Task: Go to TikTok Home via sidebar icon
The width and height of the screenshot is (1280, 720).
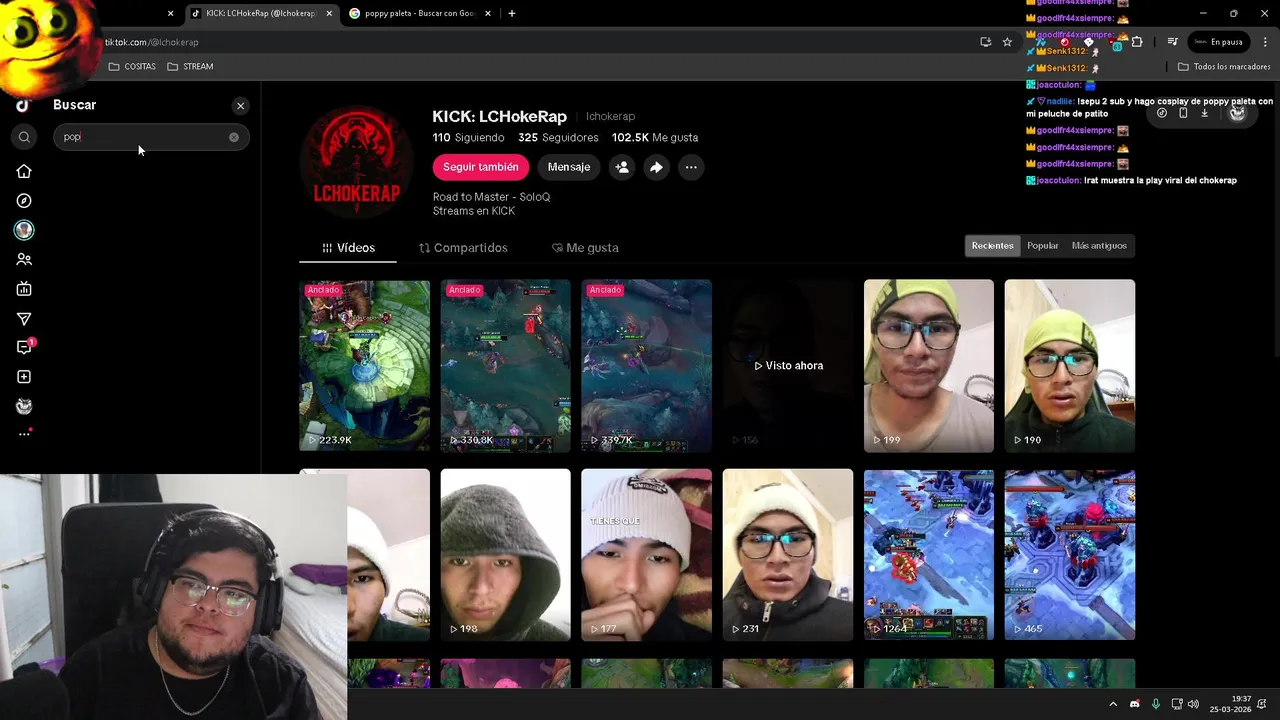Action: coord(24,171)
